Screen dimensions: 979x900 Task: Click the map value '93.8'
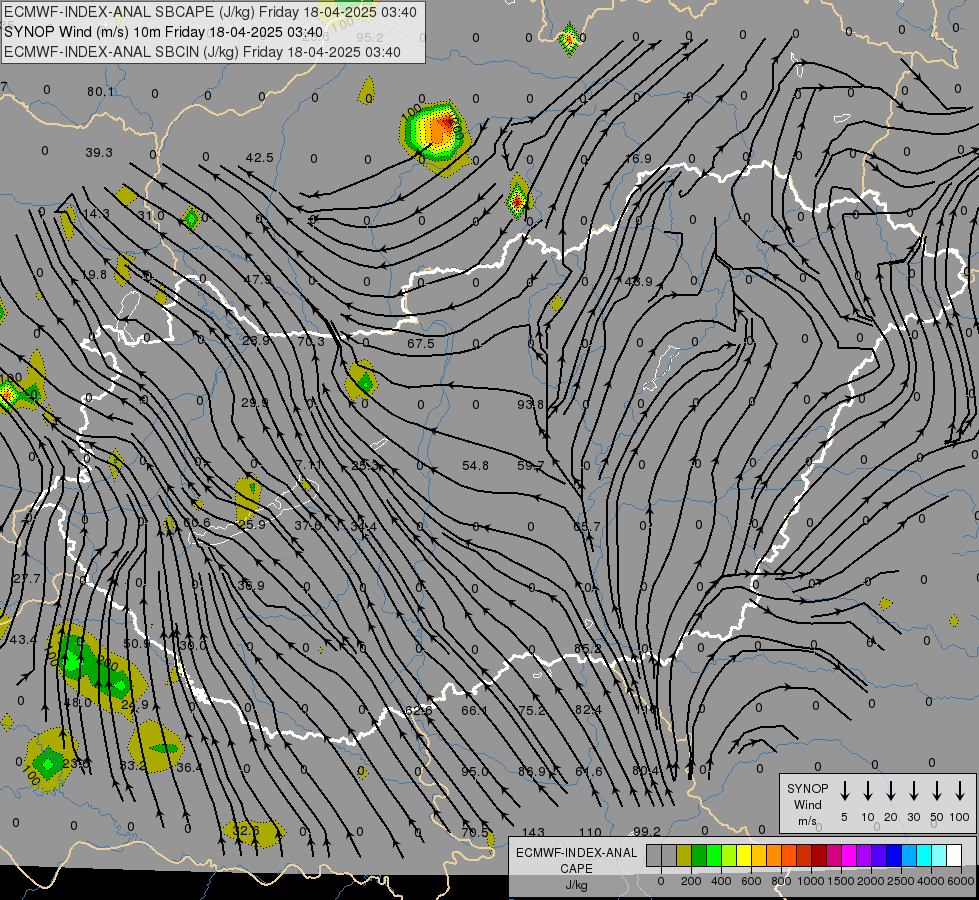click(530, 404)
